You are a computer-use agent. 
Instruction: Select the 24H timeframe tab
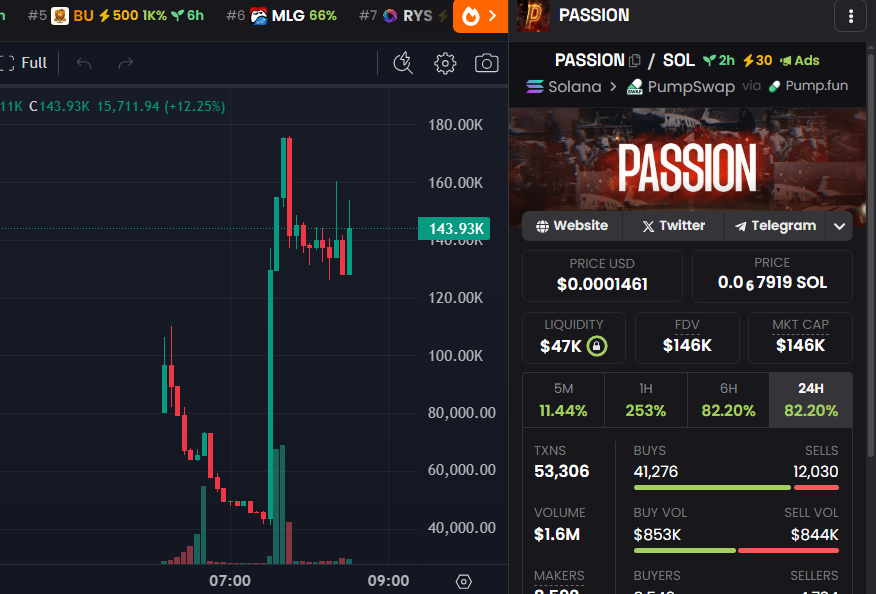pos(811,400)
